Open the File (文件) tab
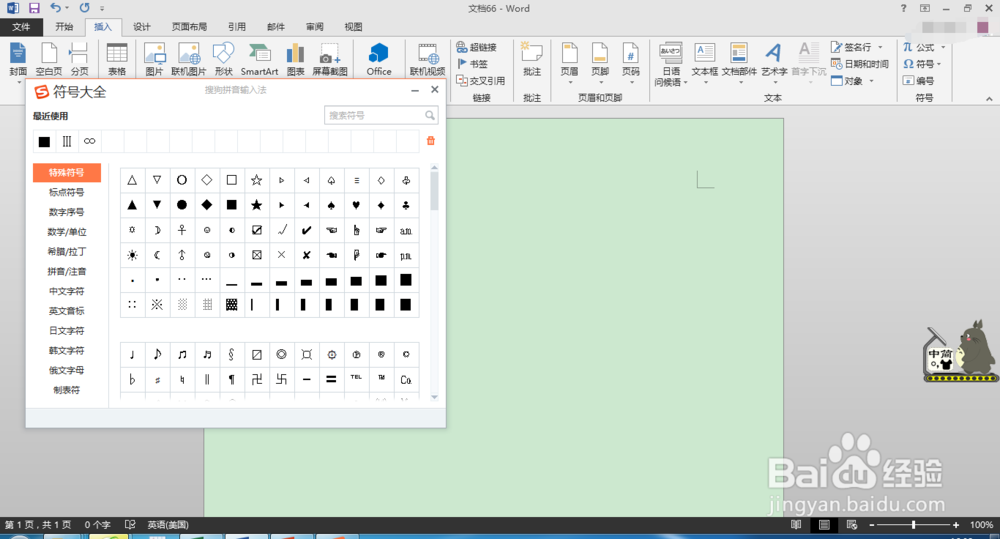This screenshot has height=539, width=1000. pos(21,27)
